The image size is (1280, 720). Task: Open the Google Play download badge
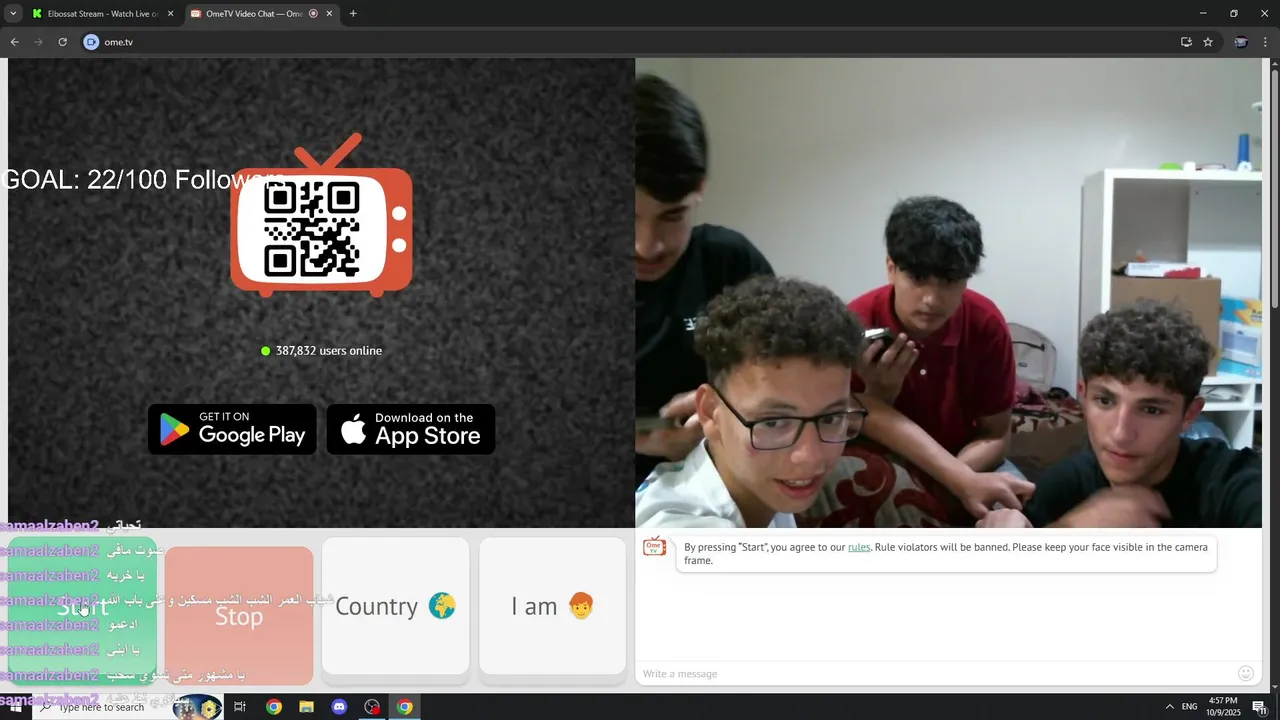232,429
